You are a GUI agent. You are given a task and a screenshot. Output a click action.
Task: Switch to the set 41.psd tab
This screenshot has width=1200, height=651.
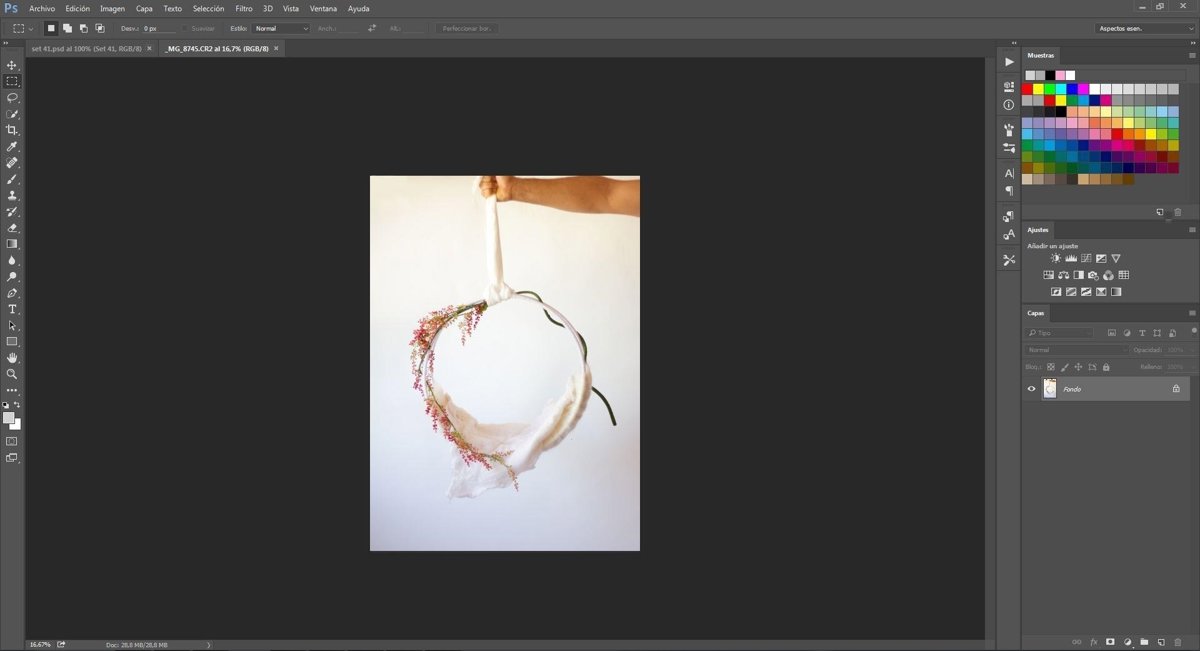(x=87, y=48)
